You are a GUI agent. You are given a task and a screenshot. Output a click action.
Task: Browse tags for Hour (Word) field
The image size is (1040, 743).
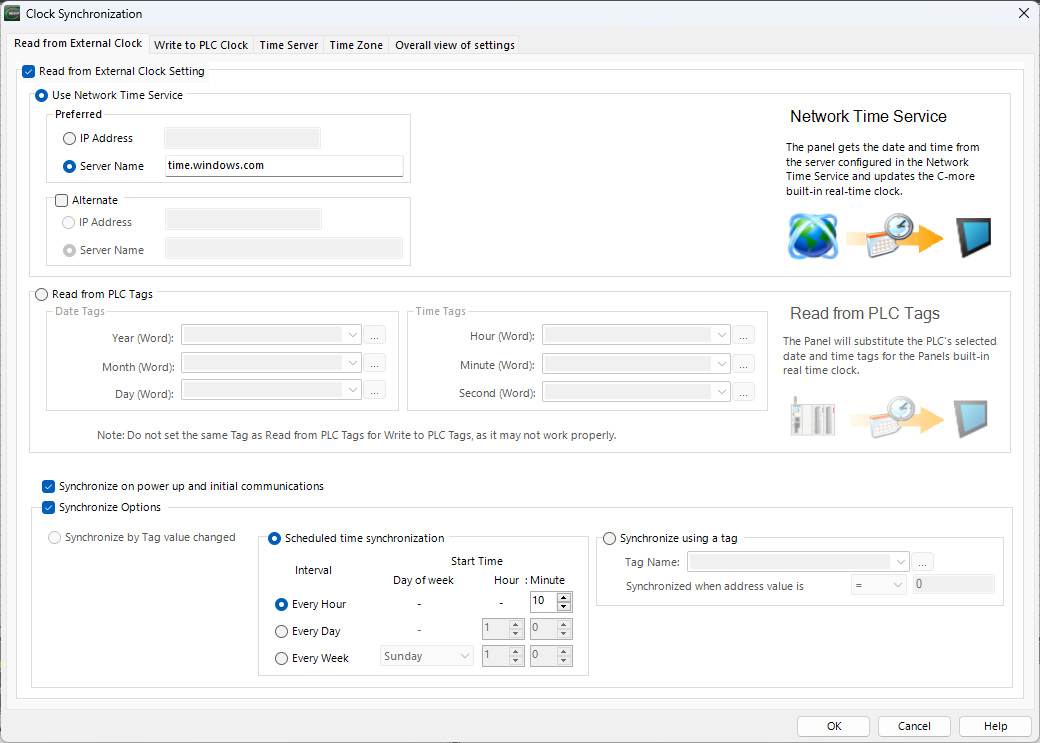click(744, 336)
